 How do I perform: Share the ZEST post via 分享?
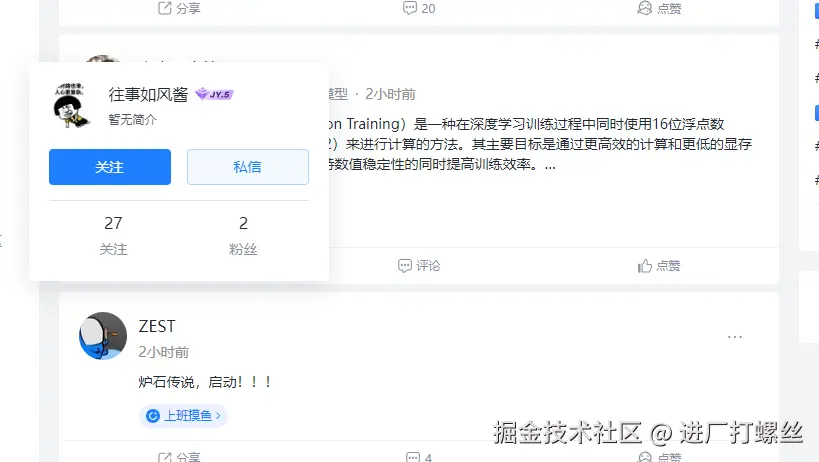click(179, 457)
